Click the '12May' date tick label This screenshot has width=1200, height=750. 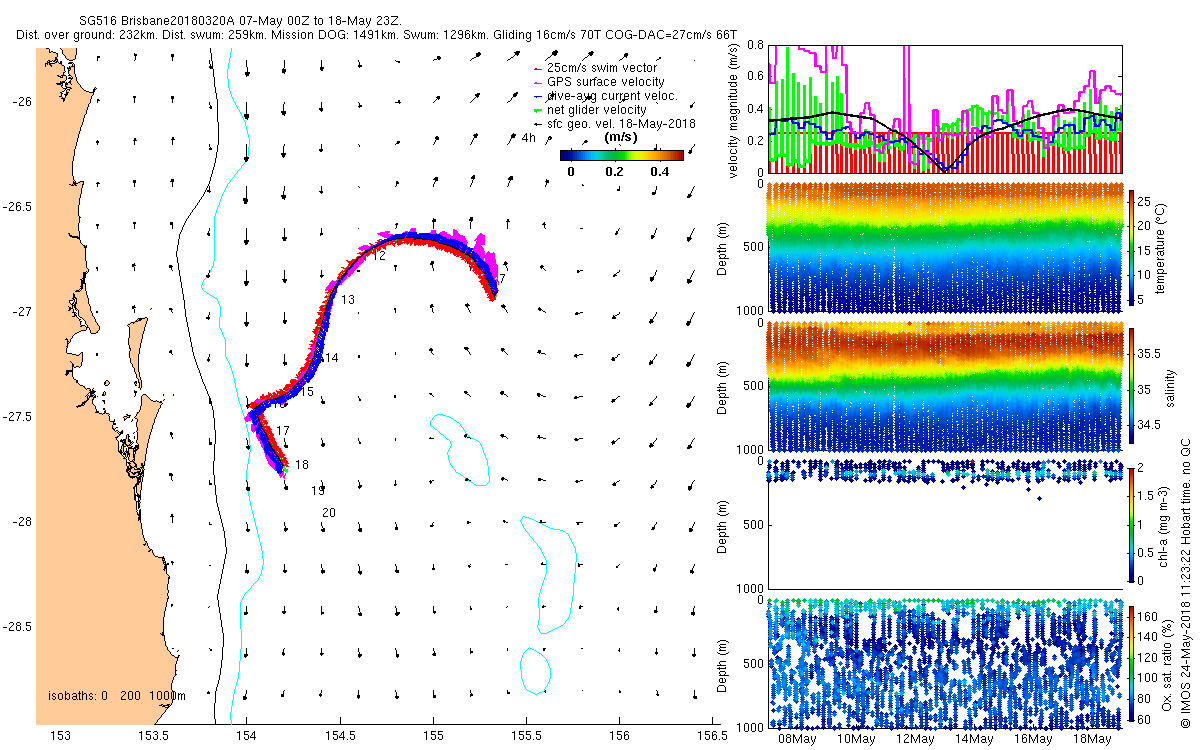[915, 740]
